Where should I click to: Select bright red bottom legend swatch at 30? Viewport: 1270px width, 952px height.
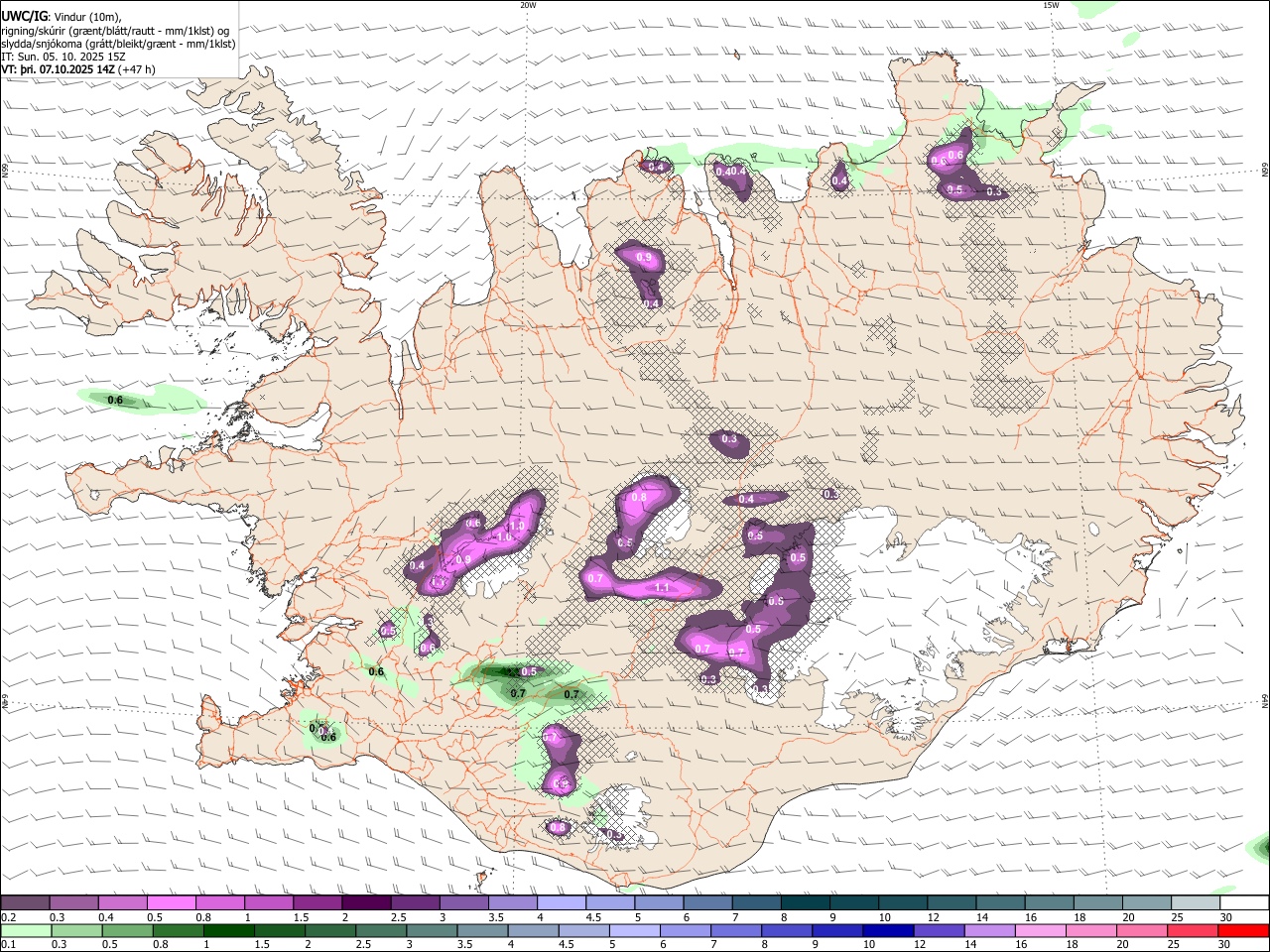click(1245, 930)
